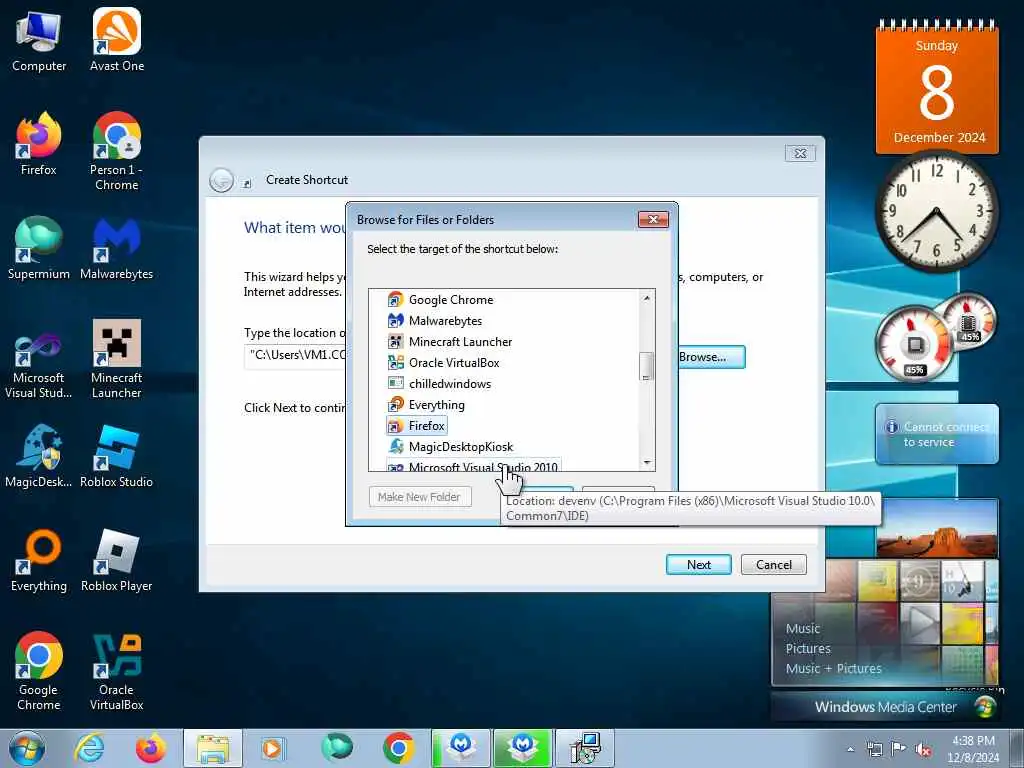This screenshot has height=768, width=1024.
Task: Click the browse list scrollbar thumb
Action: (647, 366)
